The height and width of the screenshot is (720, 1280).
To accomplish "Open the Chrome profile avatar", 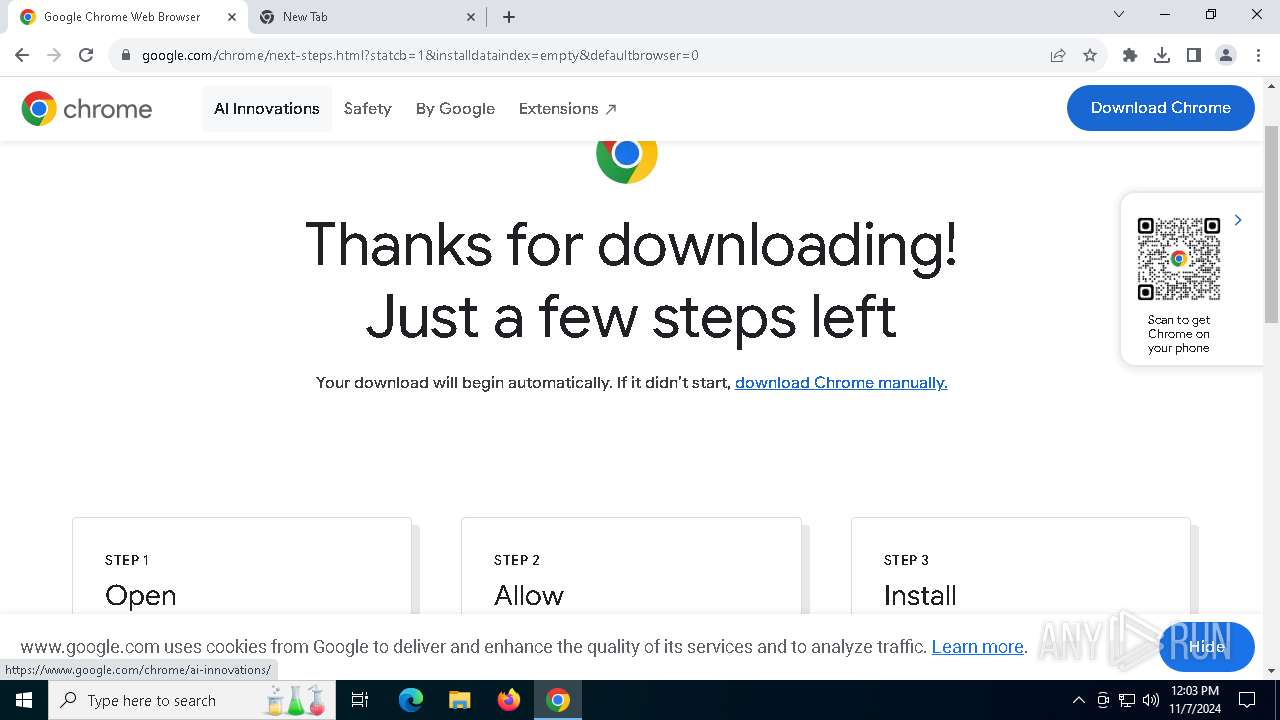I will [x=1226, y=55].
